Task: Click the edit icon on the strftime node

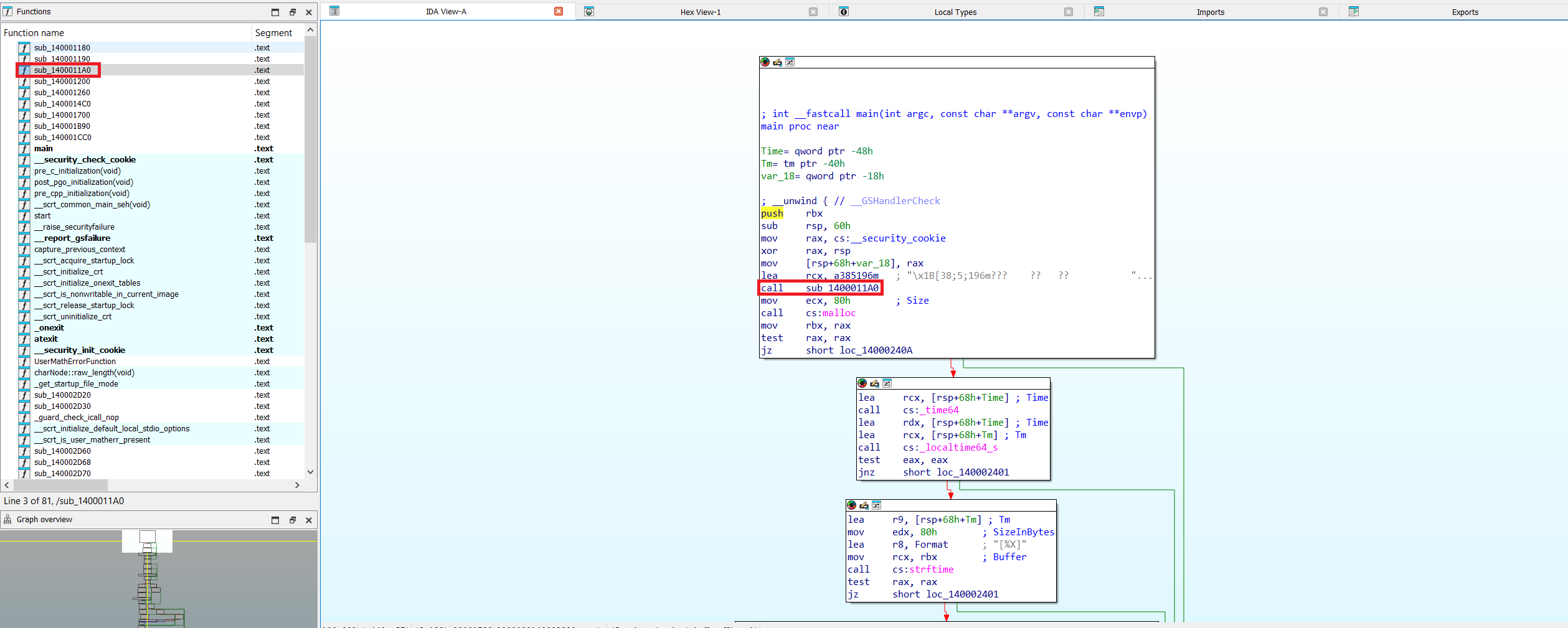Action: (x=864, y=505)
